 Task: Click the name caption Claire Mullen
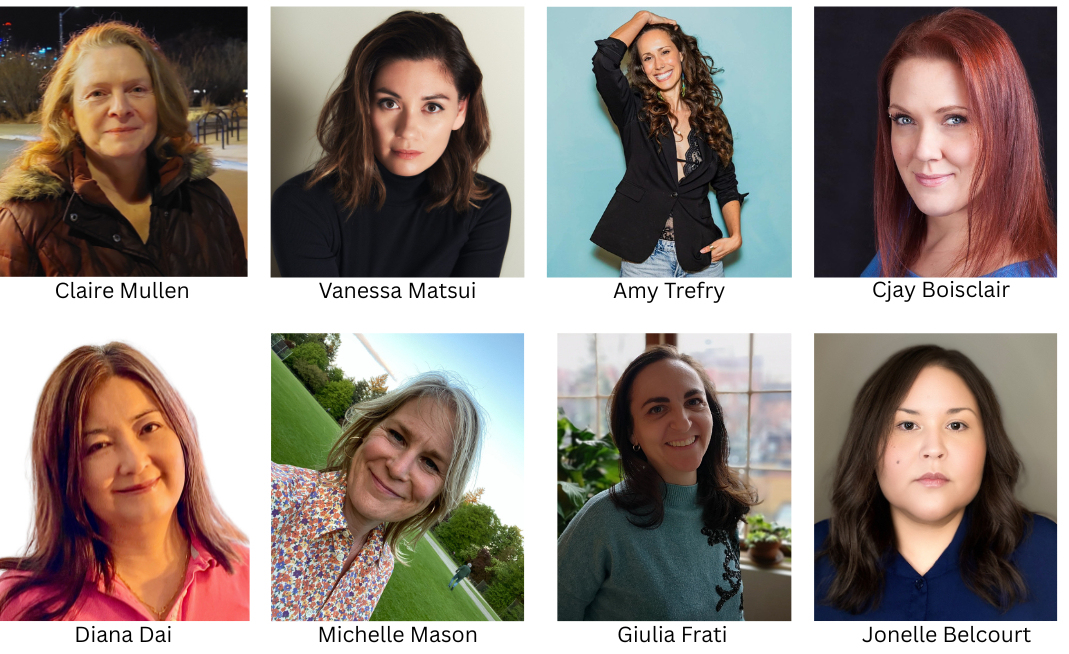point(122,291)
